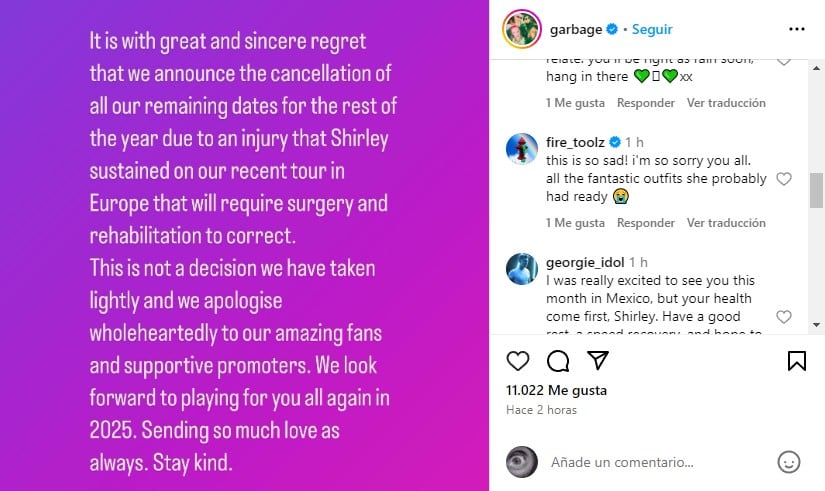Like the post with the heart icon
Viewport: 825px width, 491px height.
[517, 361]
